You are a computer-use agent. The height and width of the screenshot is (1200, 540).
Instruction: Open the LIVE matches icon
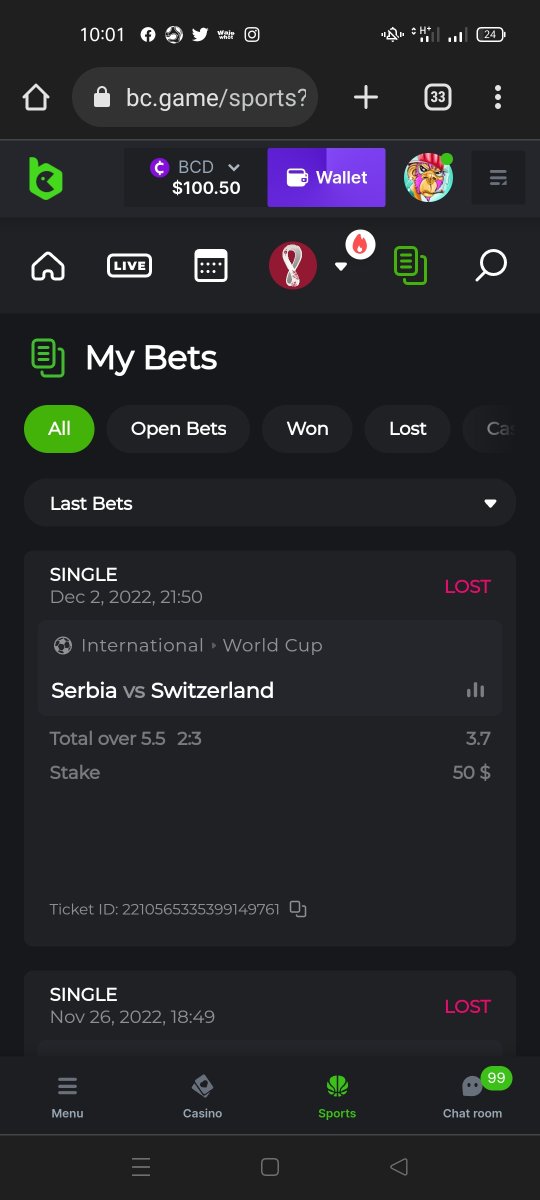[x=129, y=266]
